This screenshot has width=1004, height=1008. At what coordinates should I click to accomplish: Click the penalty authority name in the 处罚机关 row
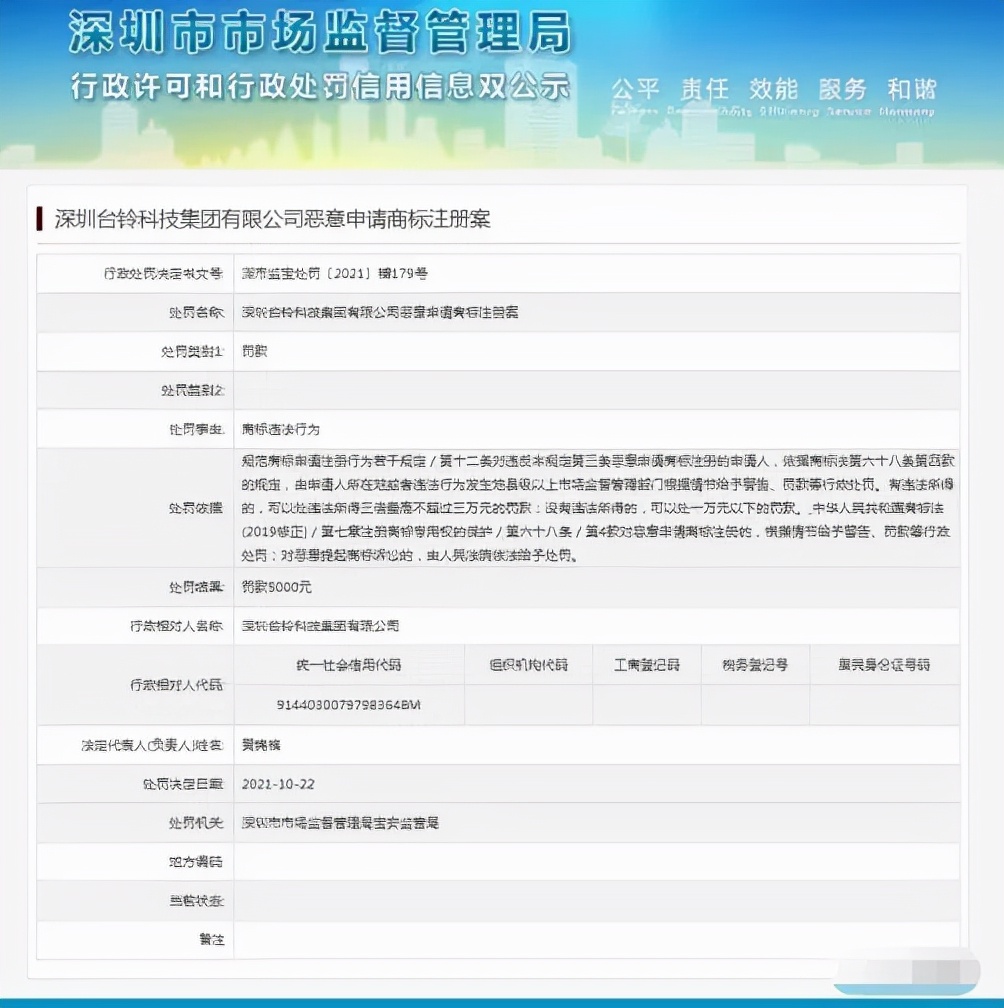point(340,823)
